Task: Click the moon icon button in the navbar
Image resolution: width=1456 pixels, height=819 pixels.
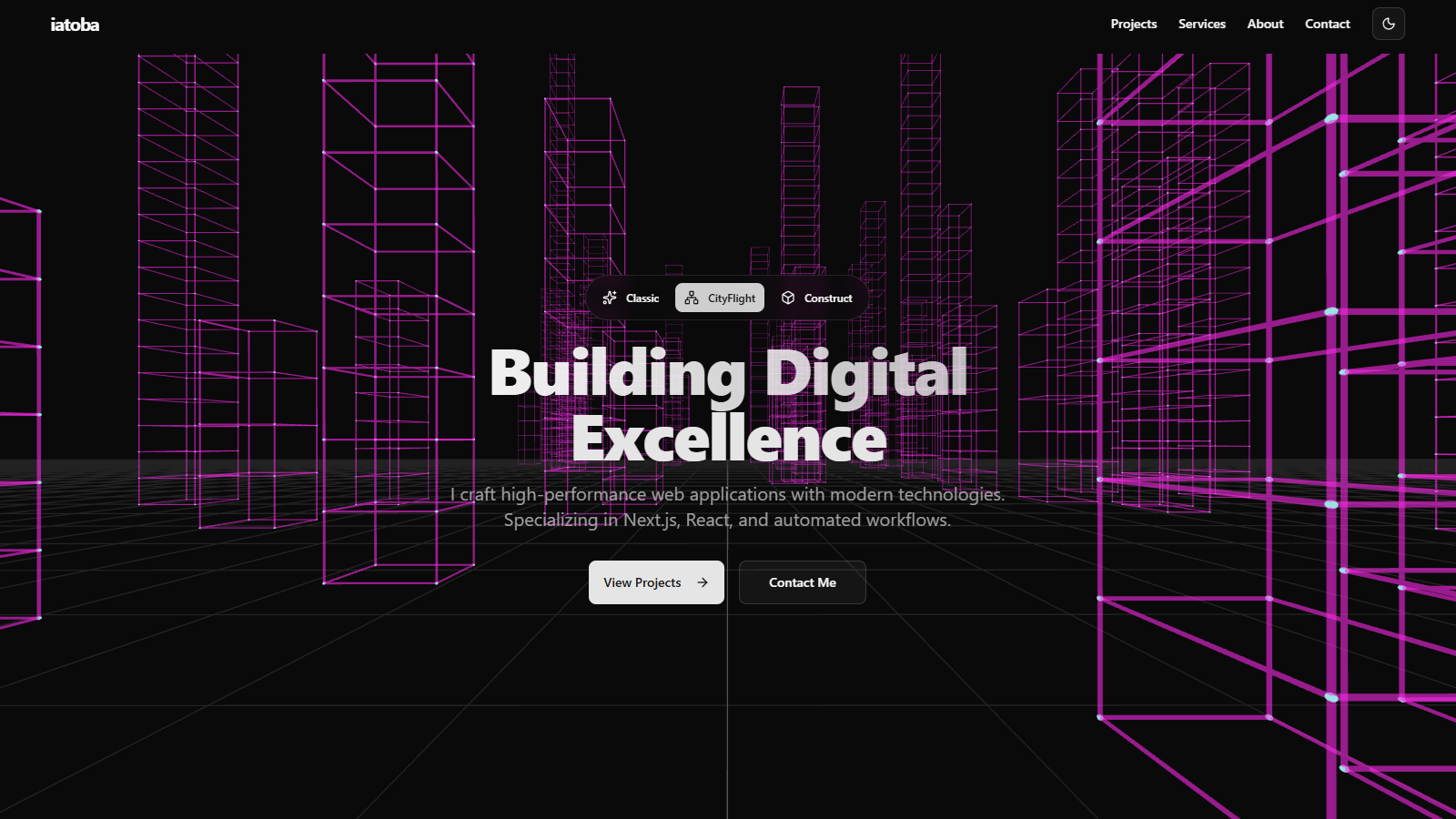Action: pyautogui.click(x=1388, y=25)
